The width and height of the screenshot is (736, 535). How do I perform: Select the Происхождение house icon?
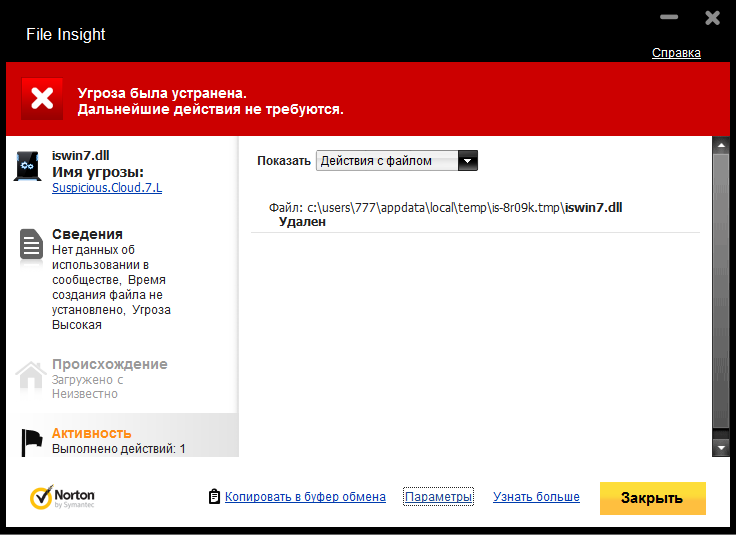[x=31, y=375]
